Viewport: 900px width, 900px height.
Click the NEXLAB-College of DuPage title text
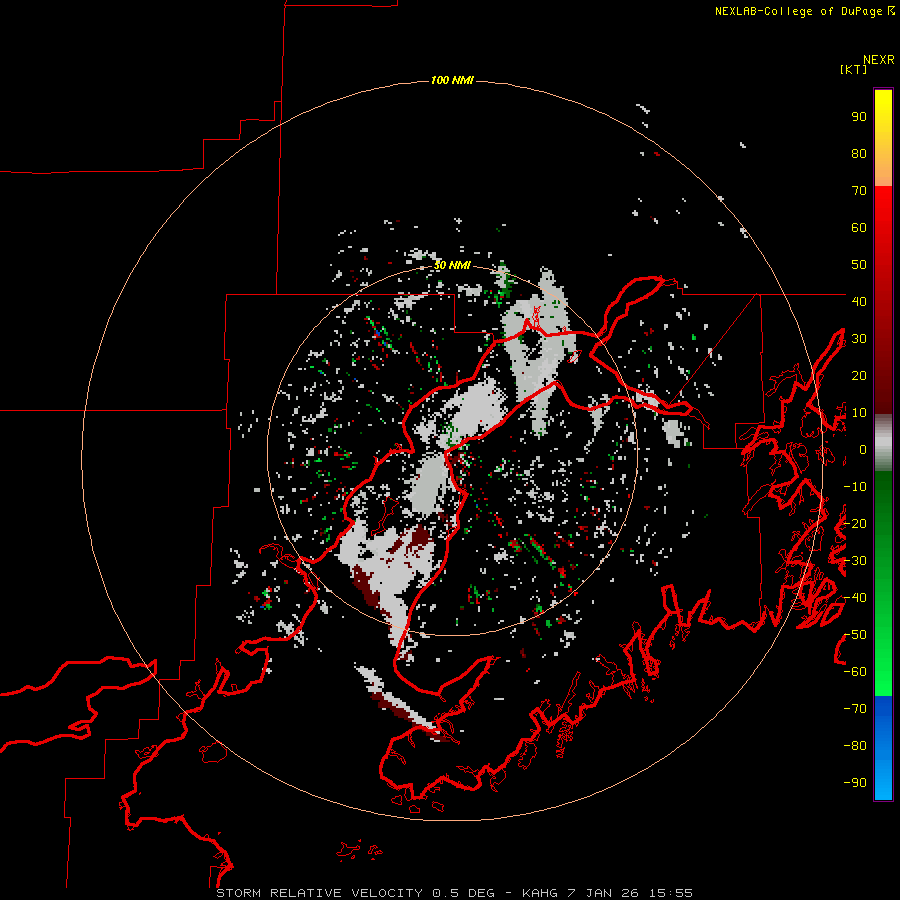[798, 11]
